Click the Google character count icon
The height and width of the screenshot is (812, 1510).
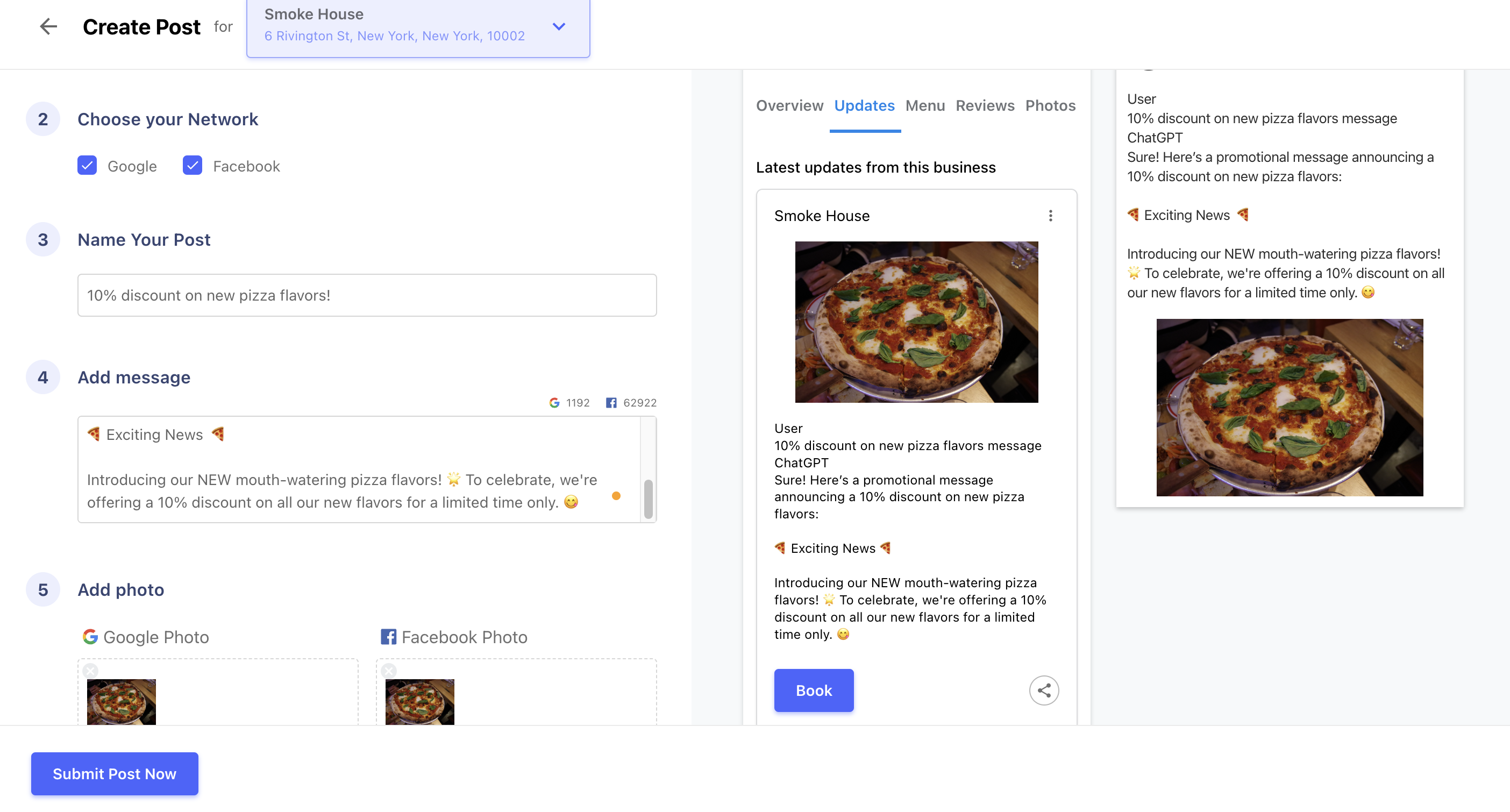click(554, 403)
